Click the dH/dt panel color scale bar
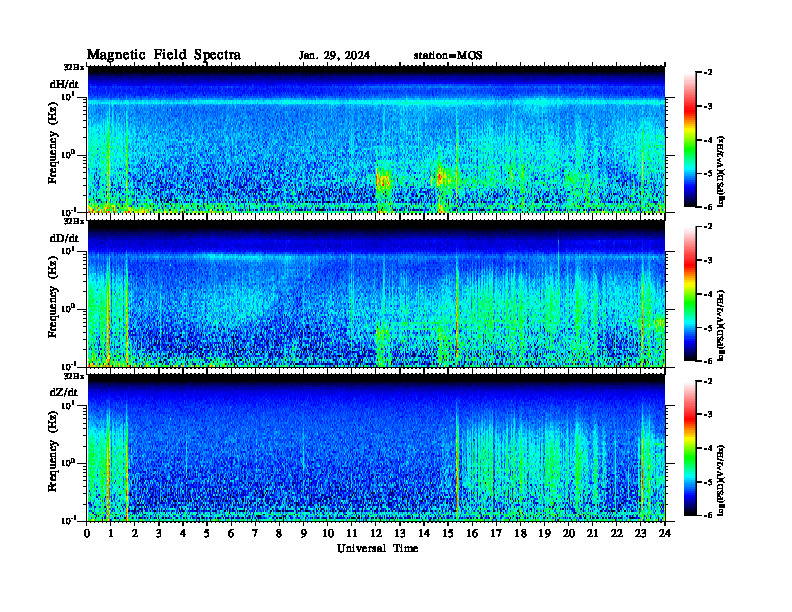The width and height of the screenshot is (792, 612). click(x=689, y=140)
